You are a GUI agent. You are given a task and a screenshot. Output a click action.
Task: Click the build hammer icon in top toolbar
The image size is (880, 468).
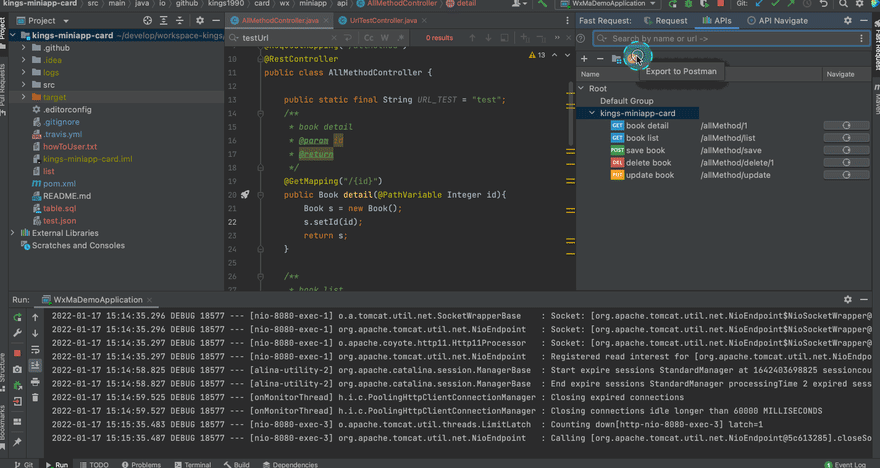tap(542, 3)
